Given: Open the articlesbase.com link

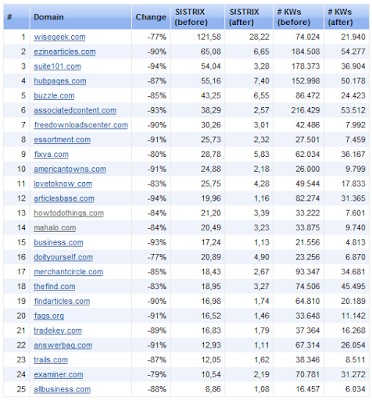Looking at the screenshot, I should tap(64, 198).
